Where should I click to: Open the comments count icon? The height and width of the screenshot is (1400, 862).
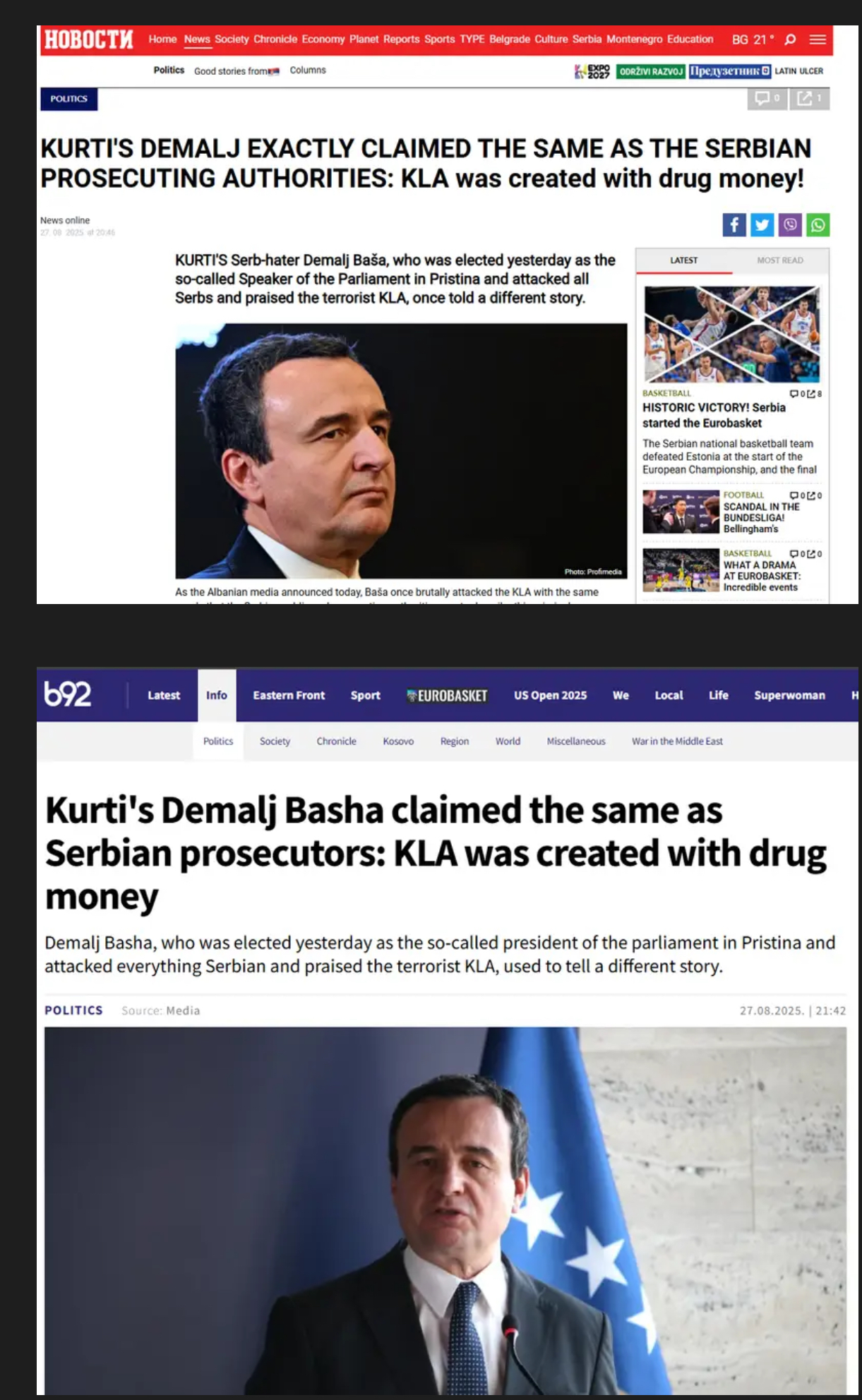pos(767,99)
